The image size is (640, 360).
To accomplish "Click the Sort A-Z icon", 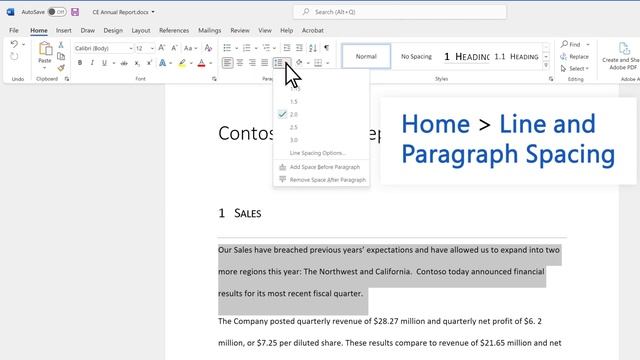I will coord(313,48).
